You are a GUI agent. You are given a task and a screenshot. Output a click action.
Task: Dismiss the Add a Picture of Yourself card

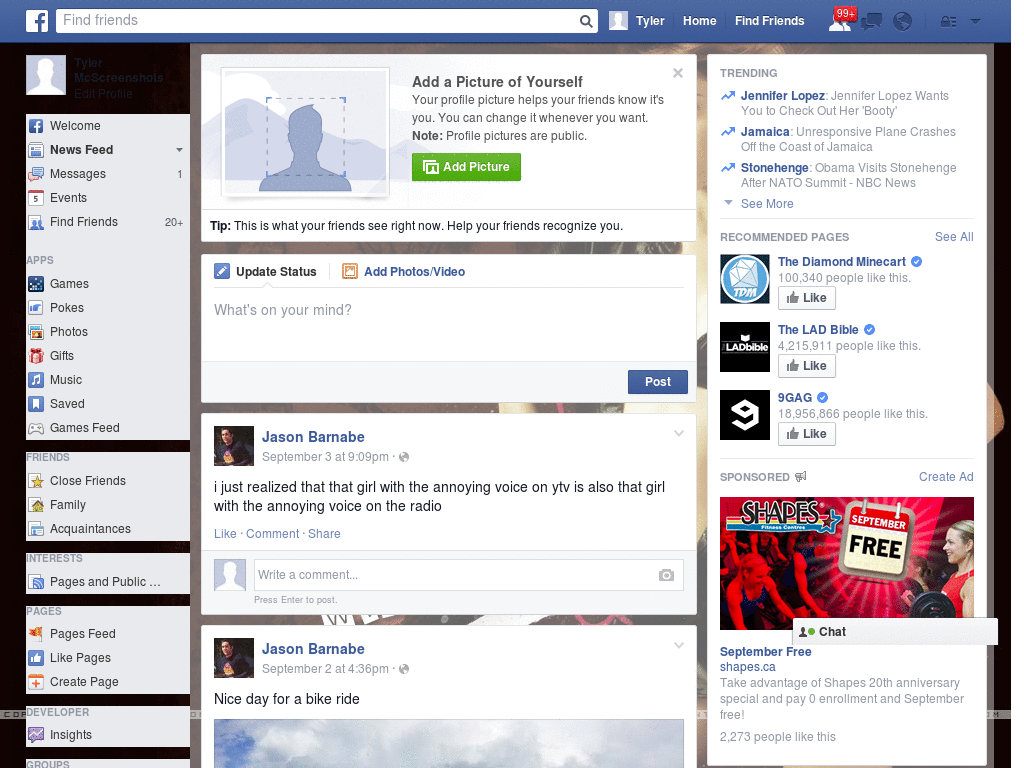click(678, 73)
